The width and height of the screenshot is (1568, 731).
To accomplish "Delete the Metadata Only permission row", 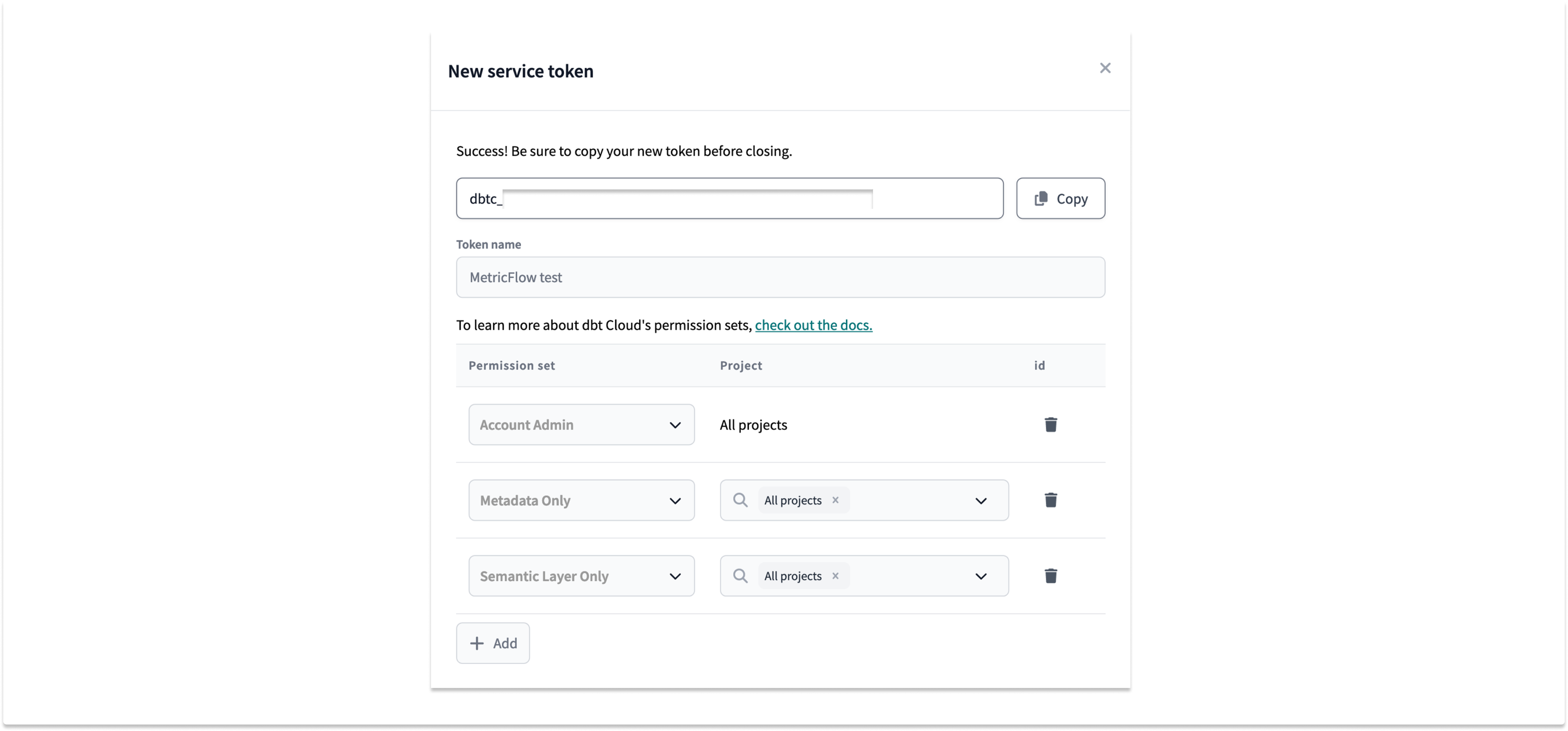I will pos(1051,500).
